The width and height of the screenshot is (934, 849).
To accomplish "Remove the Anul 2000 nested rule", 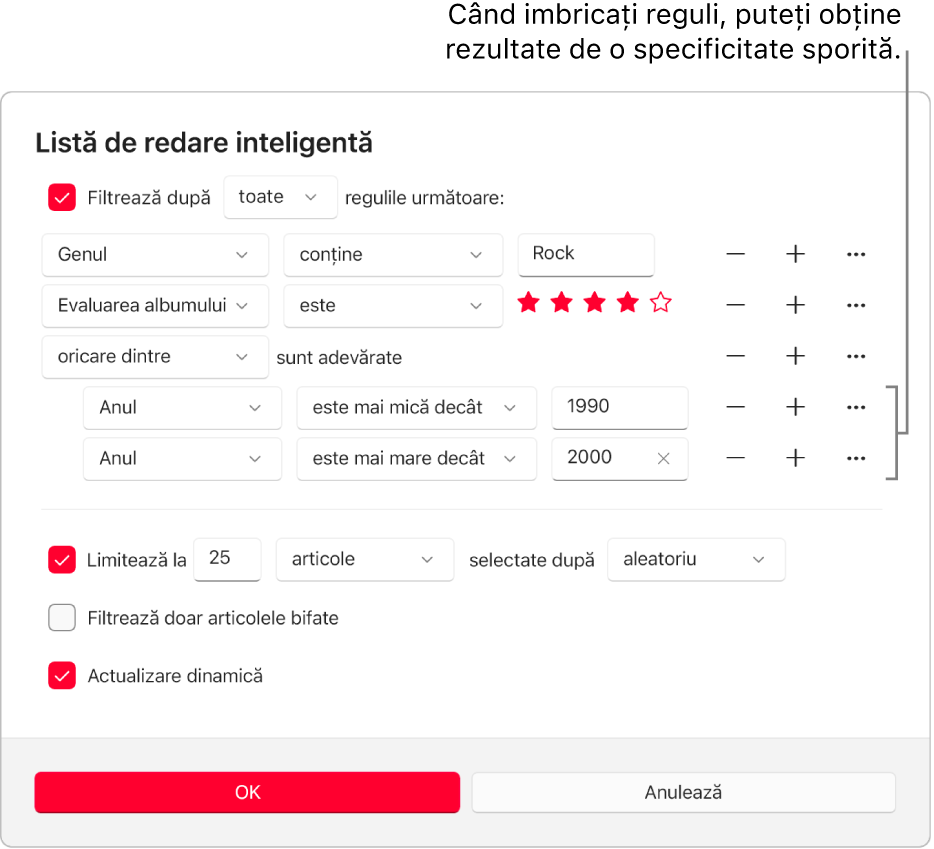I will tap(735, 459).
